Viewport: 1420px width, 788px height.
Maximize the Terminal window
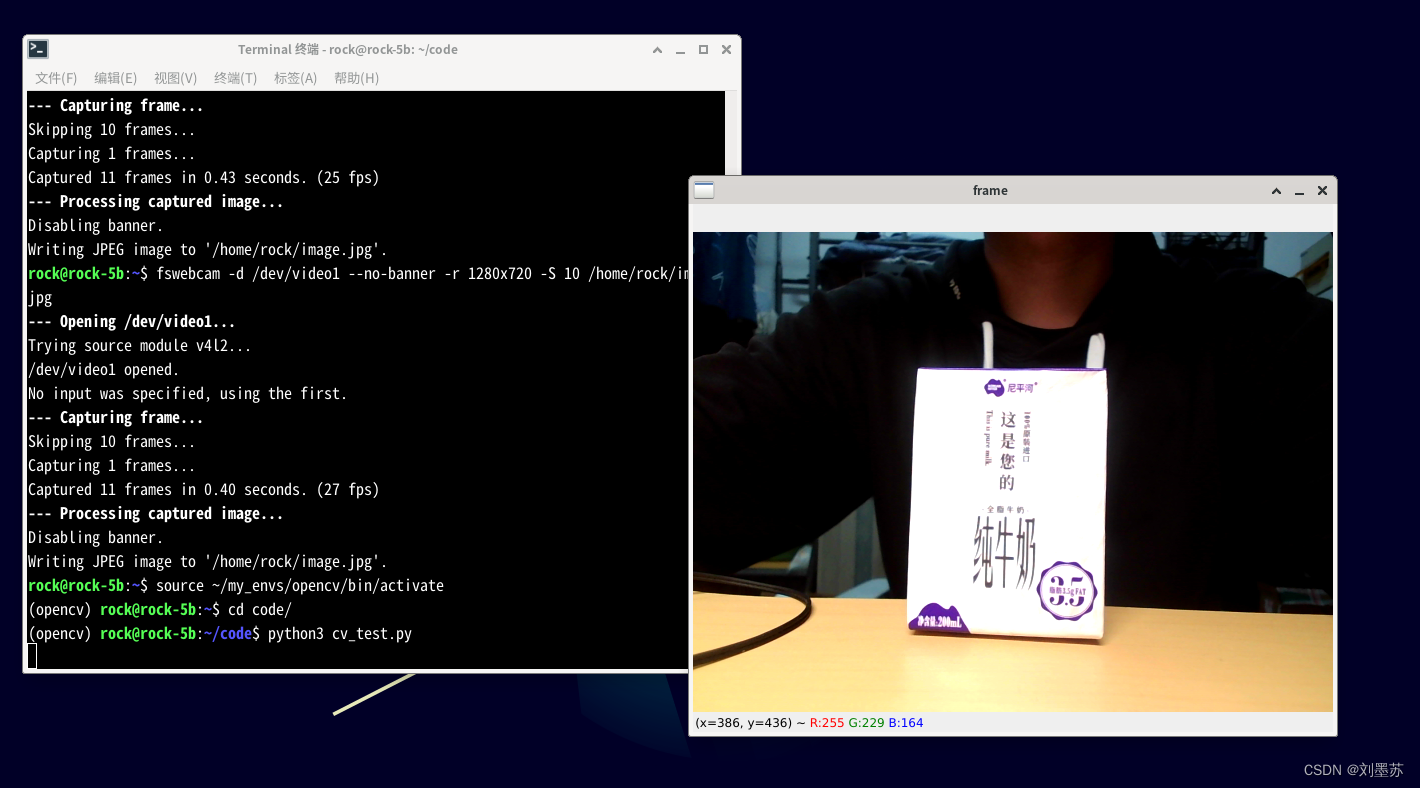point(703,50)
